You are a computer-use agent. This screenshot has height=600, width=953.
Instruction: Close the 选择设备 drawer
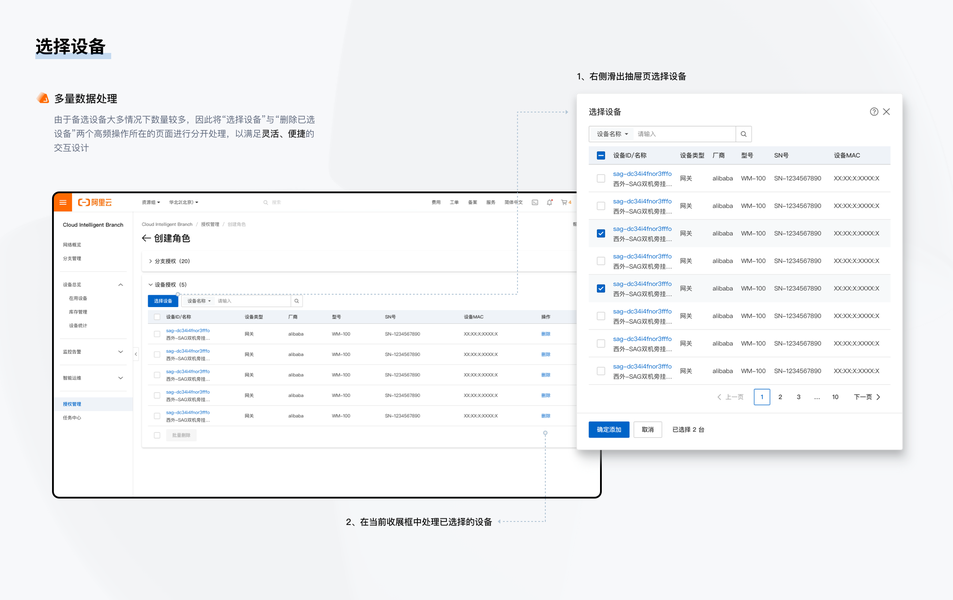pos(887,112)
